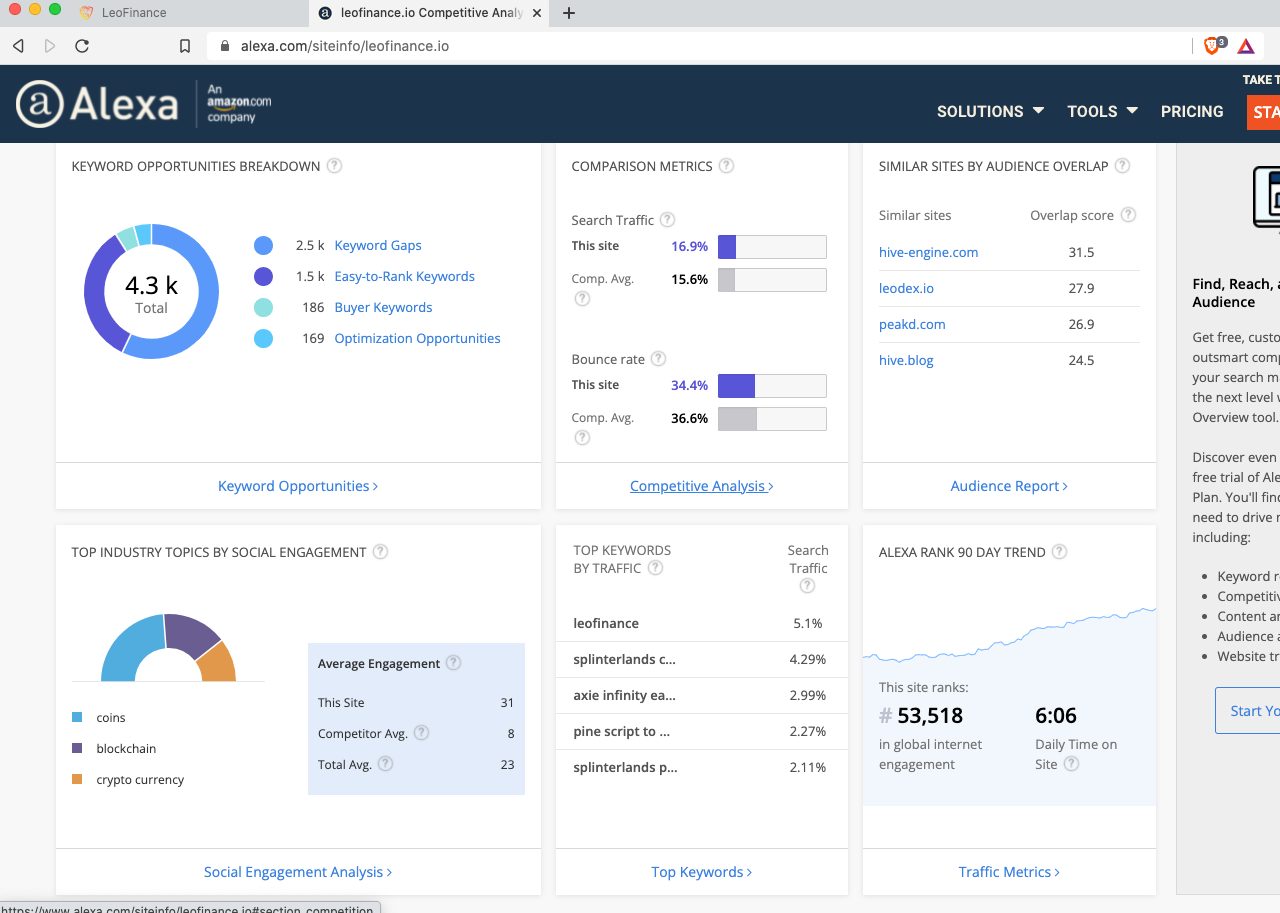Viewport: 1280px width, 913px height.
Task: Select the leofinance.io Competitive Analysis tab
Action: [430, 13]
